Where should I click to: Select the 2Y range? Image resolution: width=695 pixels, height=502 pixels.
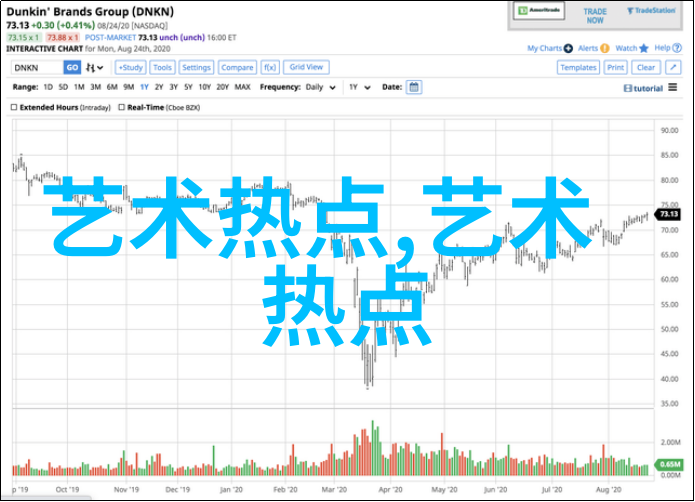coord(159,87)
